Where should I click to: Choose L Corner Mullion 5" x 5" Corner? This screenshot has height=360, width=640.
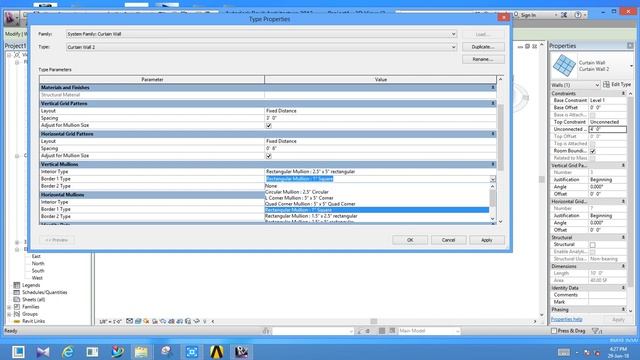[x=377, y=198]
